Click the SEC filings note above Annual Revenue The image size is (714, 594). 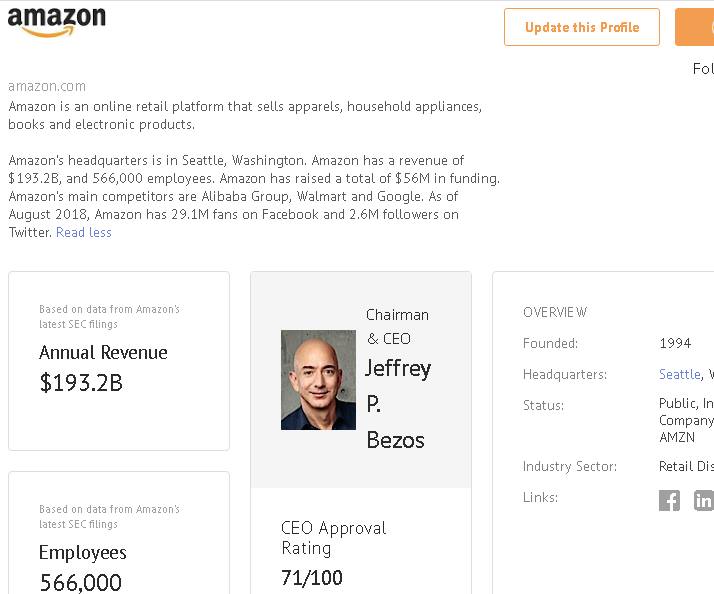tap(109, 317)
